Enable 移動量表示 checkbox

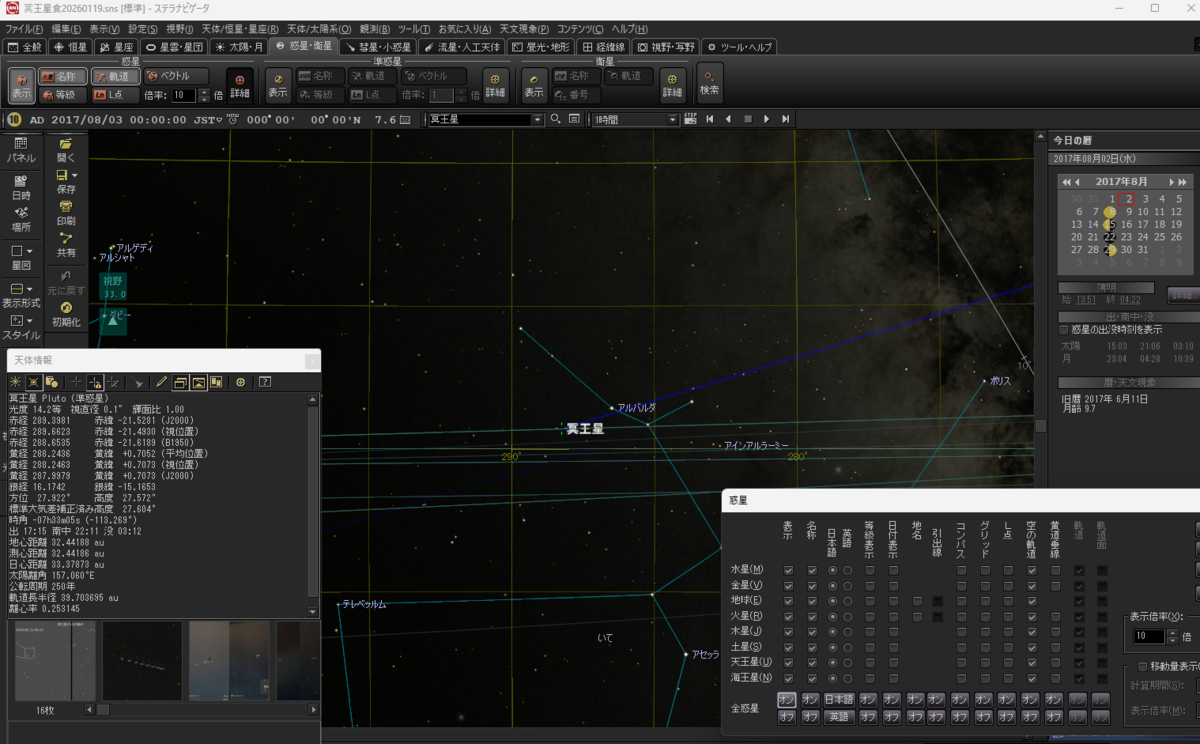click(x=1143, y=667)
